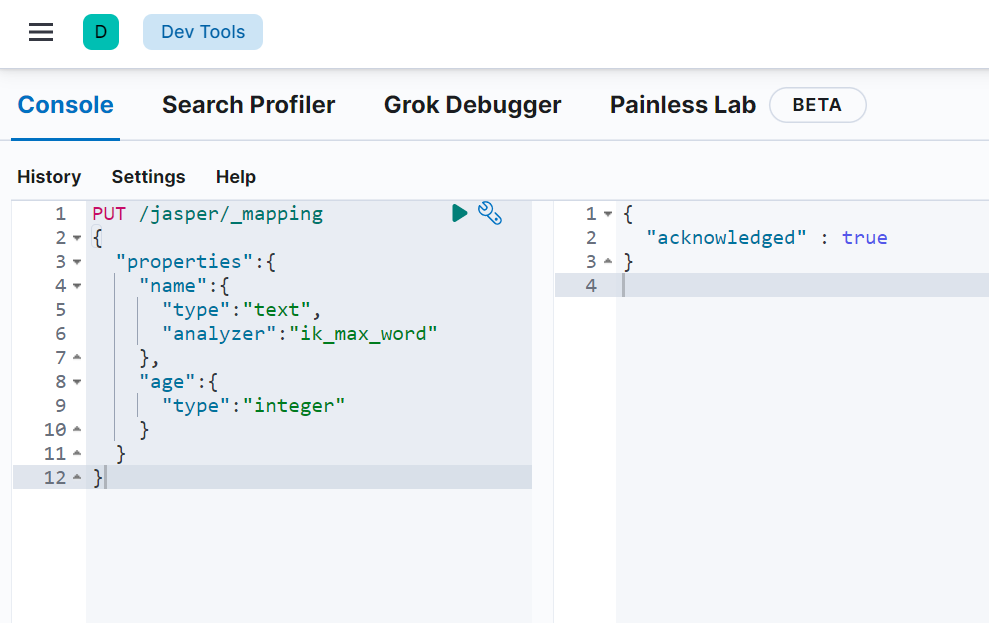Image resolution: width=989 pixels, height=623 pixels.
Task: Open console Settings
Action: click(148, 177)
